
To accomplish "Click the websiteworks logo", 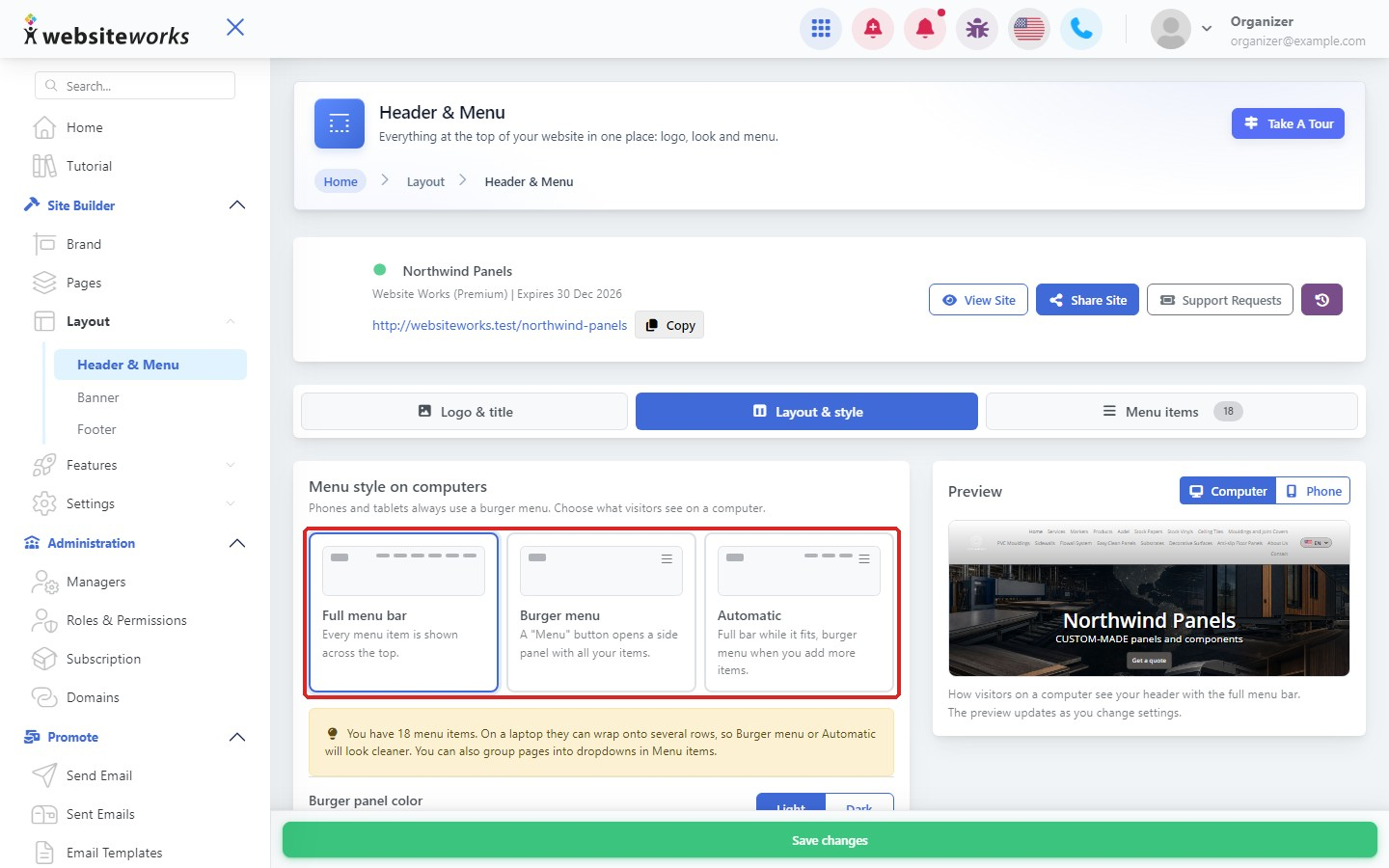I will 106,31.
